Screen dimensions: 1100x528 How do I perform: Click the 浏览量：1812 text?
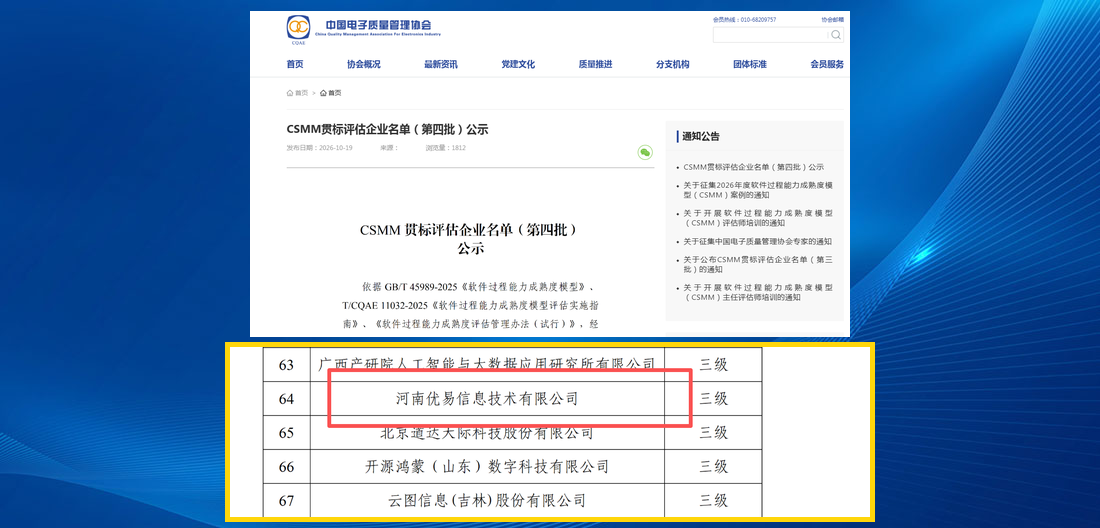[x=445, y=148]
